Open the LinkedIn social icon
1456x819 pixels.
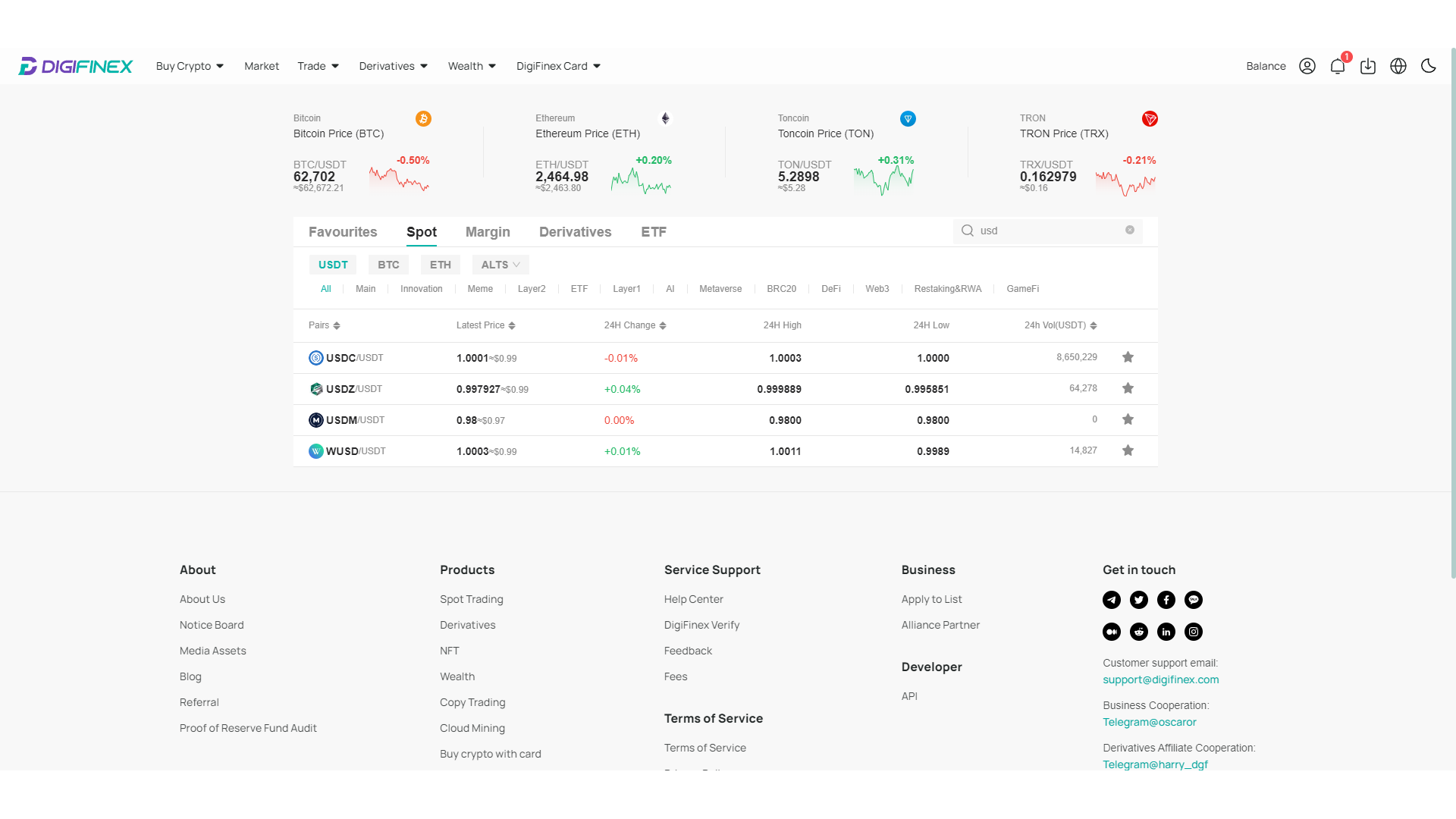click(1166, 632)
